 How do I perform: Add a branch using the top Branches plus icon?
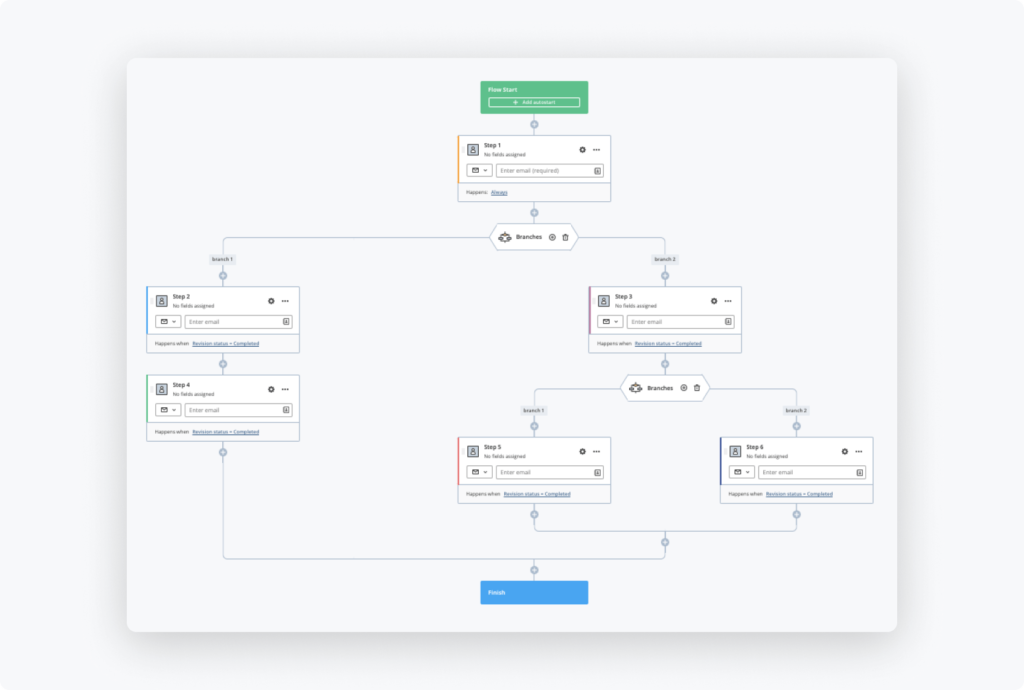552,237
